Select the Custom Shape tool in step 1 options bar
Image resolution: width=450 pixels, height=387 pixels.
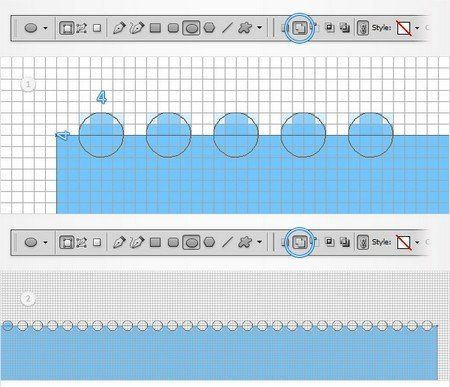click(245, 28)
